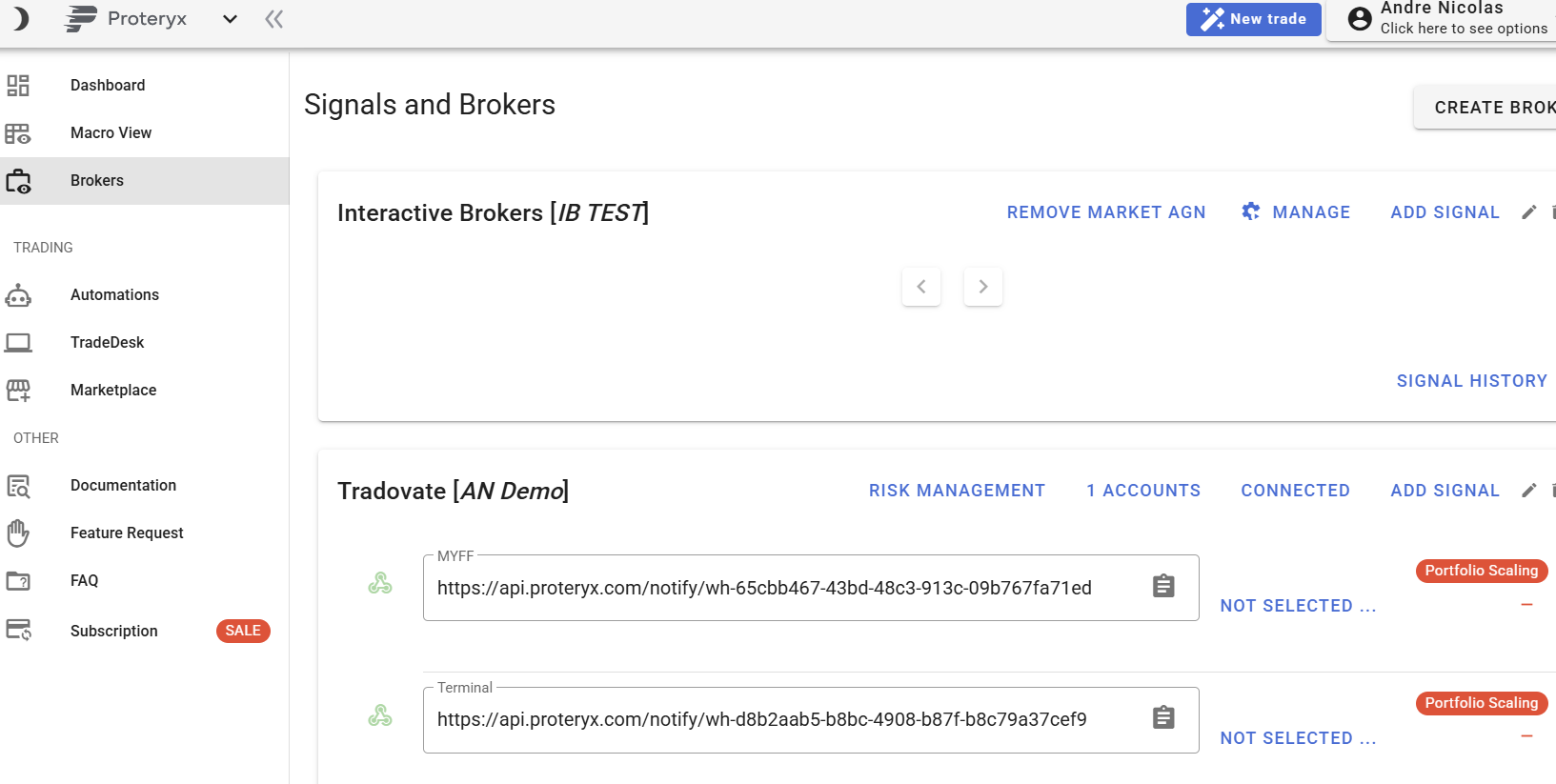The height and width of the screenshot is (784, 1556).
Task: Open NOT SELECTED dropdown for MYFF
Action: pos(1298,606)
